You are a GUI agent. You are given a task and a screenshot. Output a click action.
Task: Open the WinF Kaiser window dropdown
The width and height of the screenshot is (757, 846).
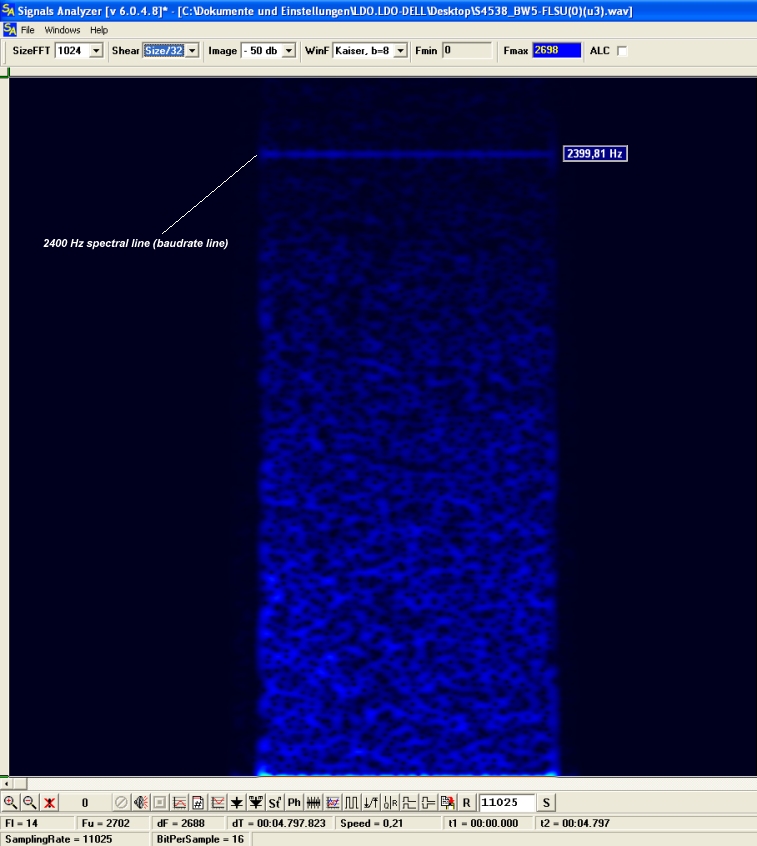tap(401, 51)
